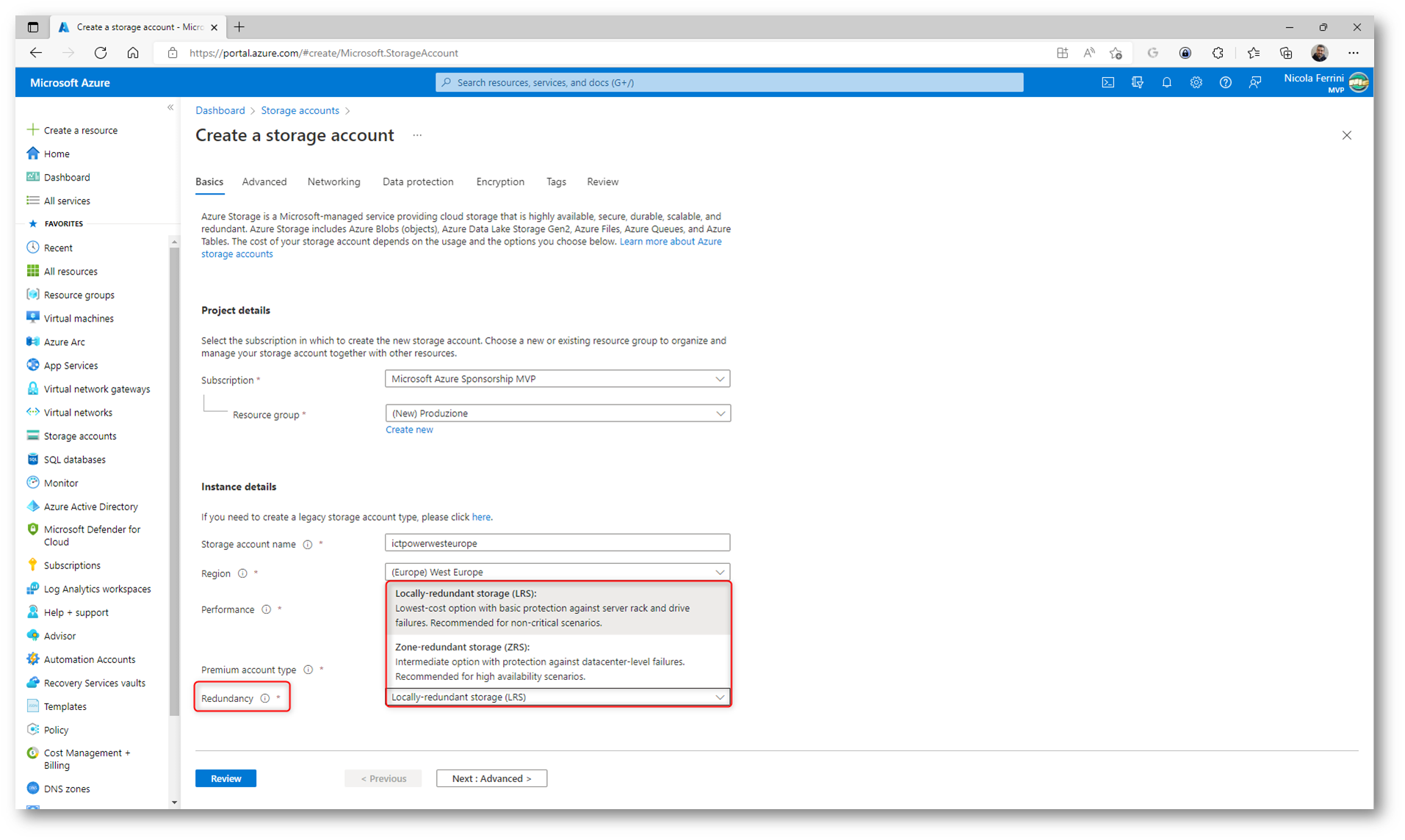The image size is (1405, 840).
Task: Select the Basics tab
Action: [209, 181]
